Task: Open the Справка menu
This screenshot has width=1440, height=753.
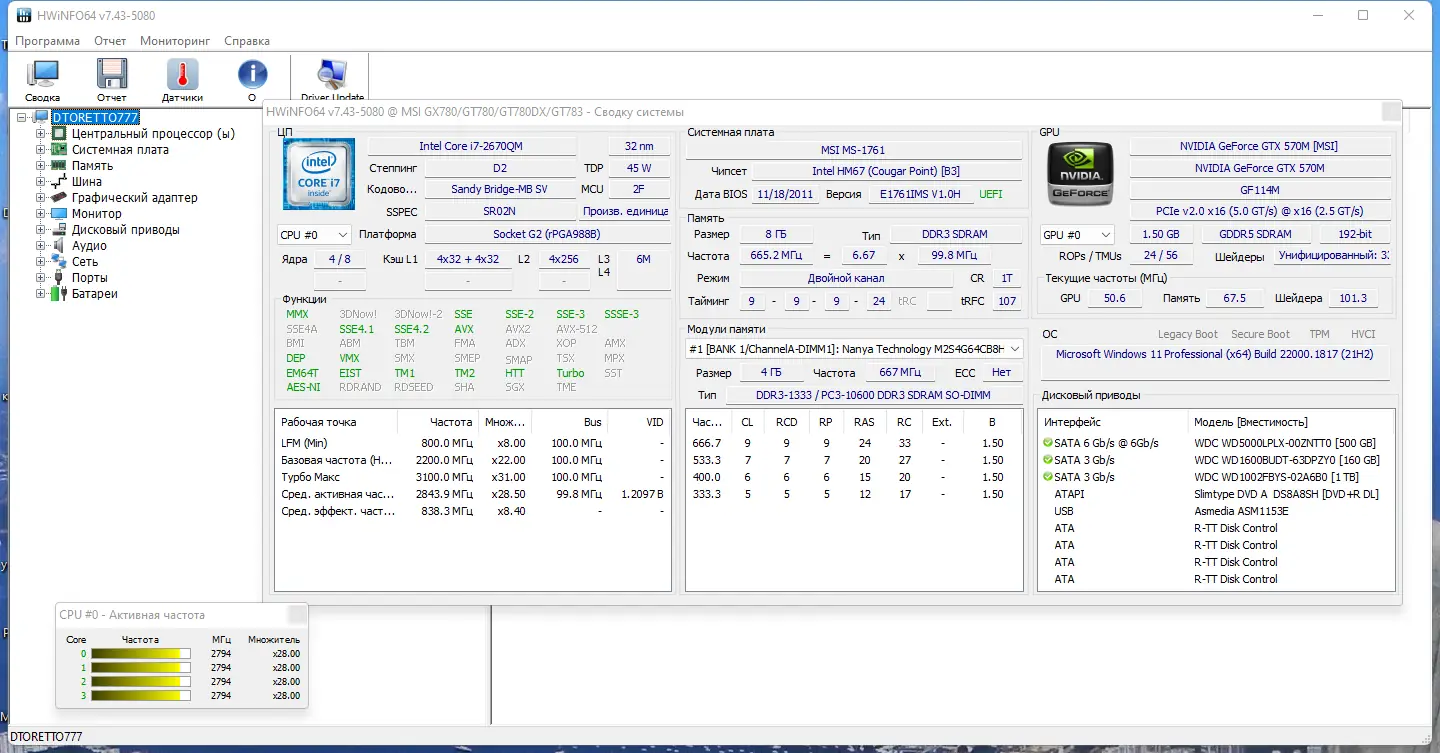Action: click(x=247, y=41)
